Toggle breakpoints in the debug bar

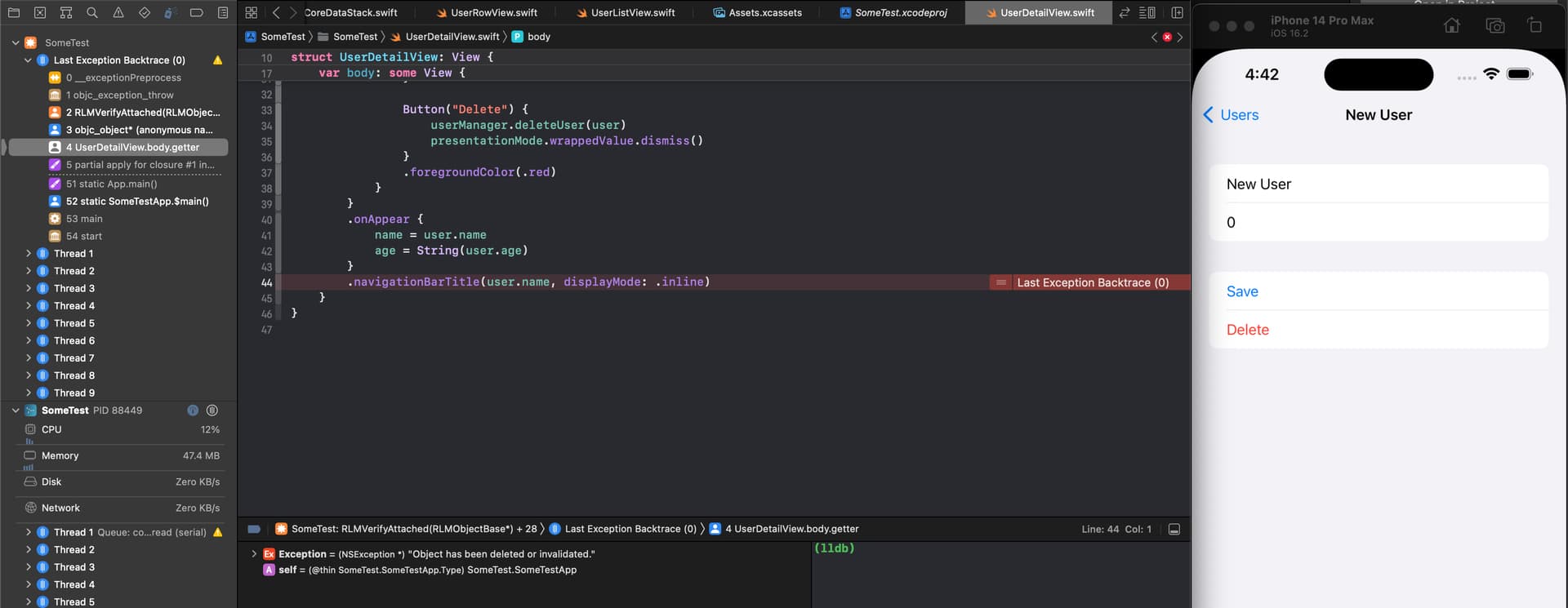coord(254,529)
